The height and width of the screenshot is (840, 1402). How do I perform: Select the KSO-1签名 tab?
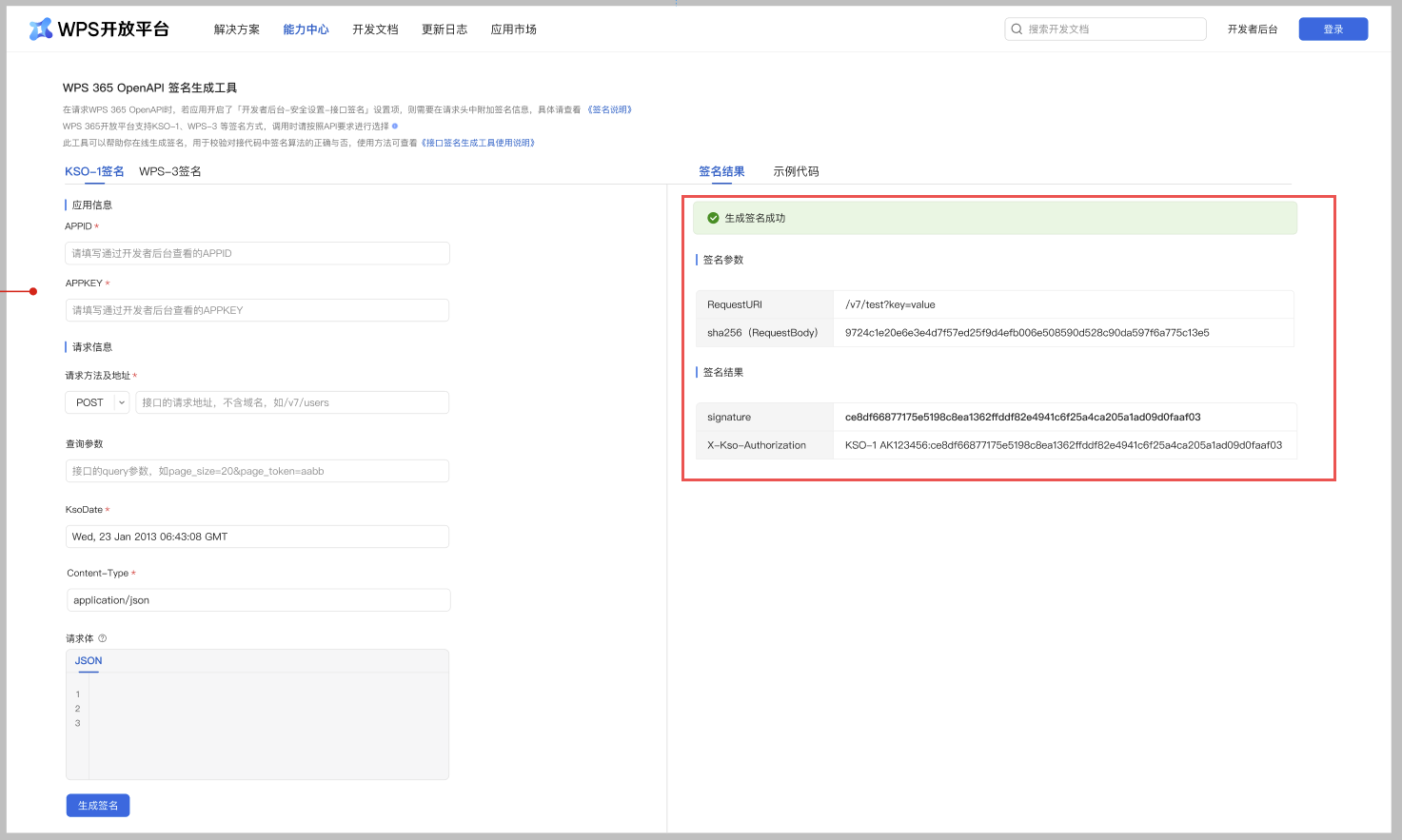(x=94, y=171)
